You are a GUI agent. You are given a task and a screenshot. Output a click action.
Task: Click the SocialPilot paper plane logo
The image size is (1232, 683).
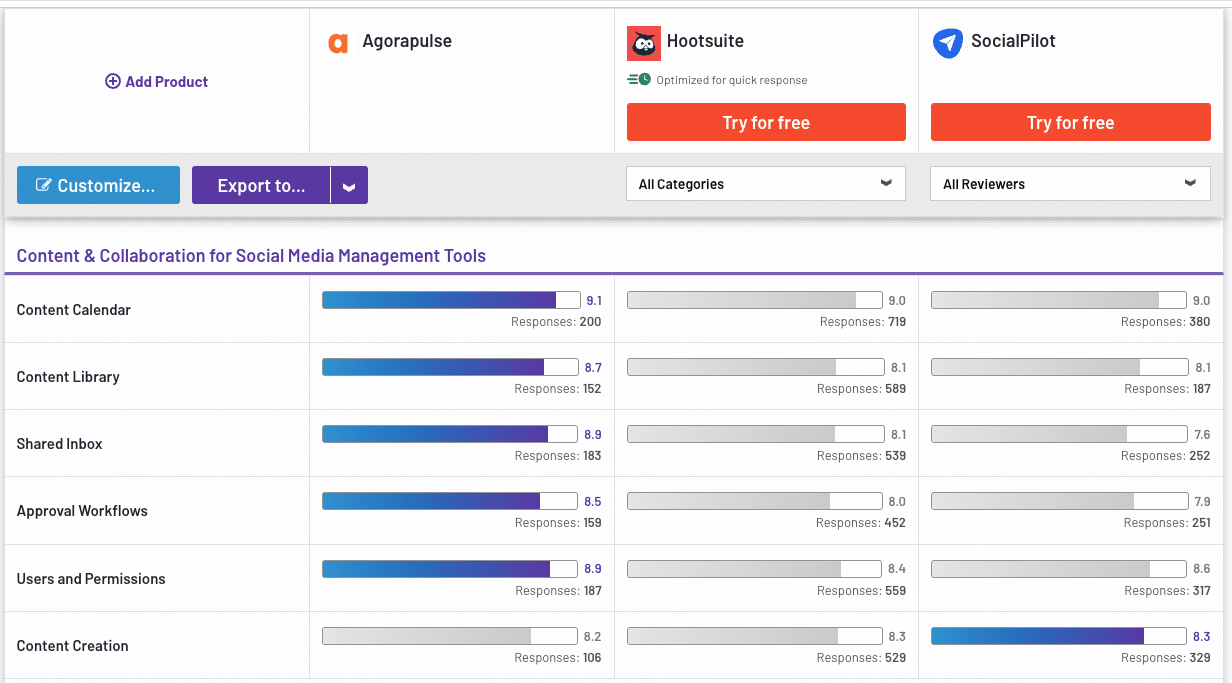point(948,41)
